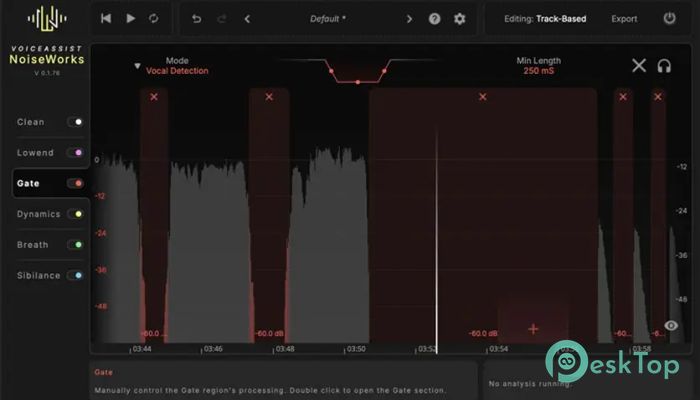Click the skip to start button

pyautogui.click(x=106, y=18)
